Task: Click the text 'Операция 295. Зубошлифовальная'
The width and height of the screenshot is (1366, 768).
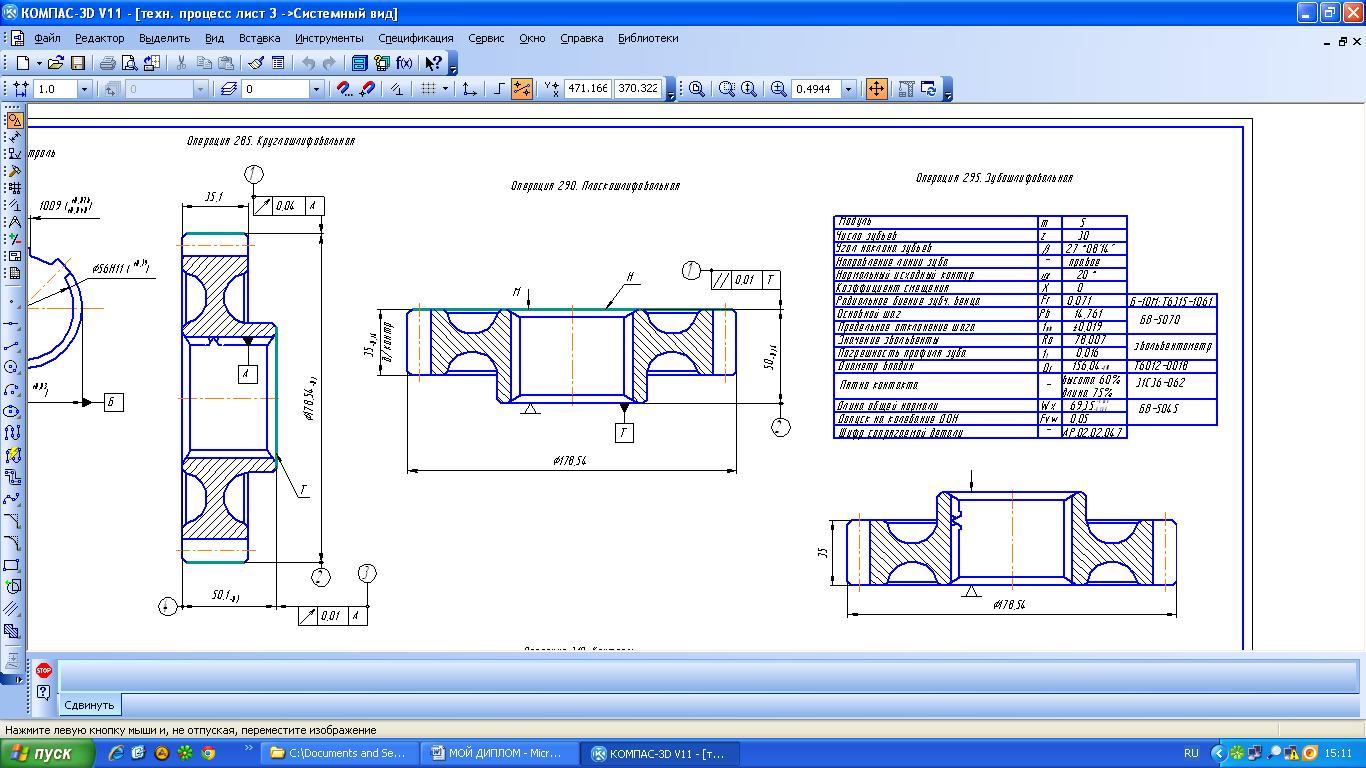Action: [994, 178]
